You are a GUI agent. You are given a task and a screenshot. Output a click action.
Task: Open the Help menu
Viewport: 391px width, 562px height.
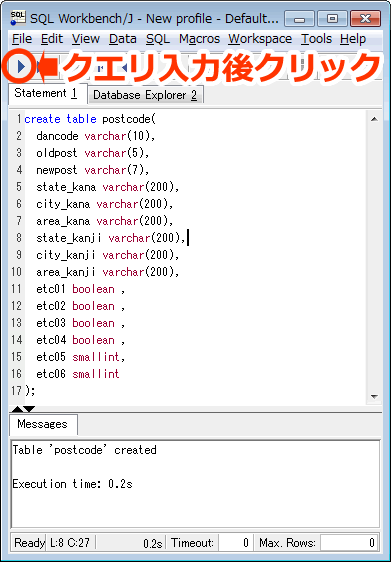(x=353, y=39)
